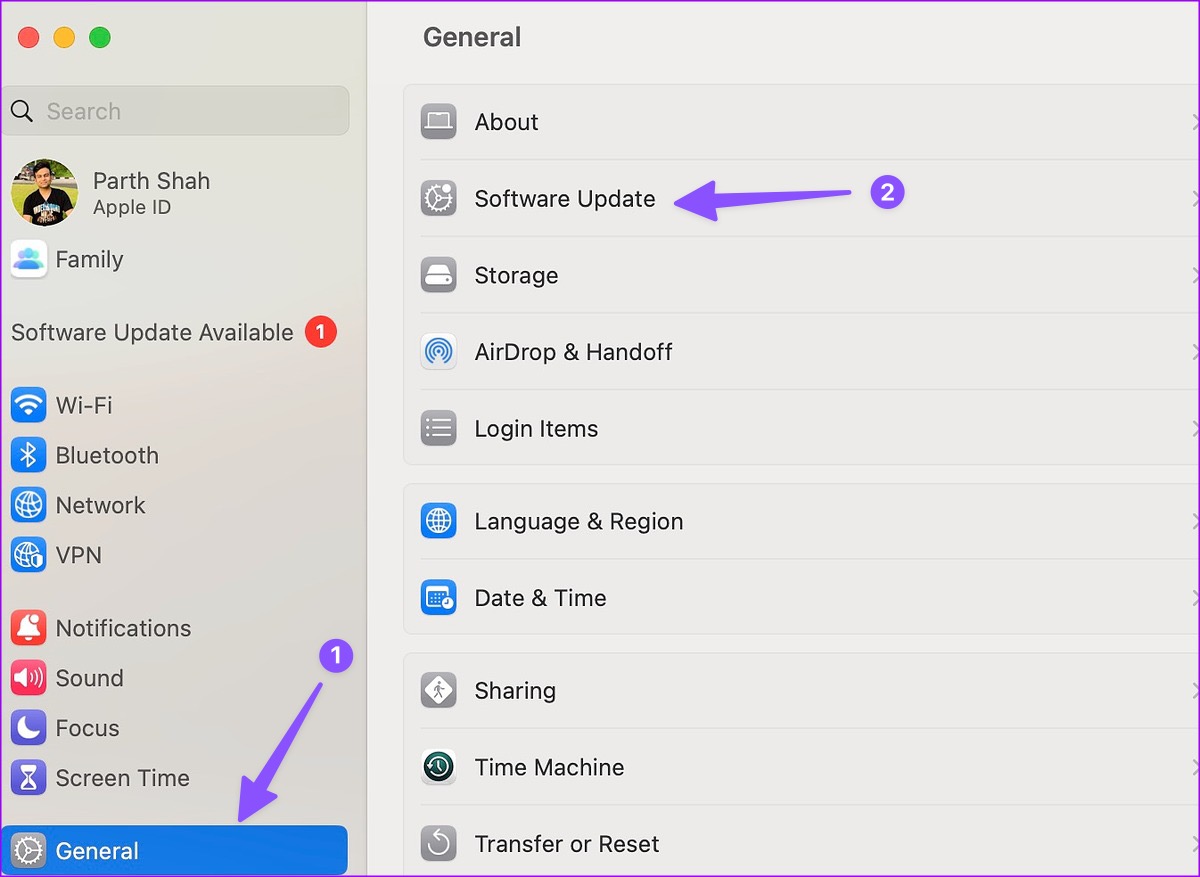Click the Wi-Fi icon in sidebar
Image resolution: width=1200 pixels, height=877 pixels.
(x=28, y=405)
